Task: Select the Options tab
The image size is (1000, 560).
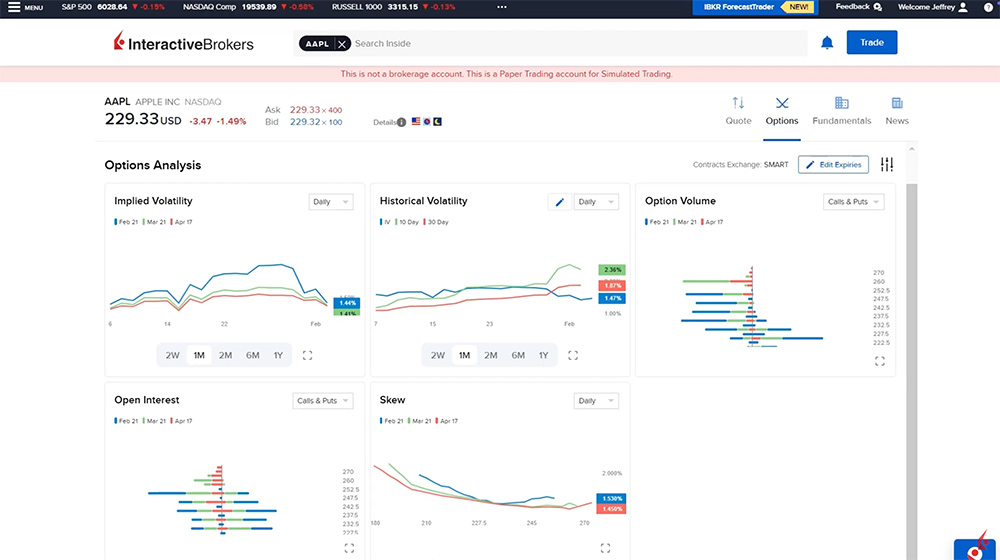Action: pyautogui.click(x=782, y=111)
